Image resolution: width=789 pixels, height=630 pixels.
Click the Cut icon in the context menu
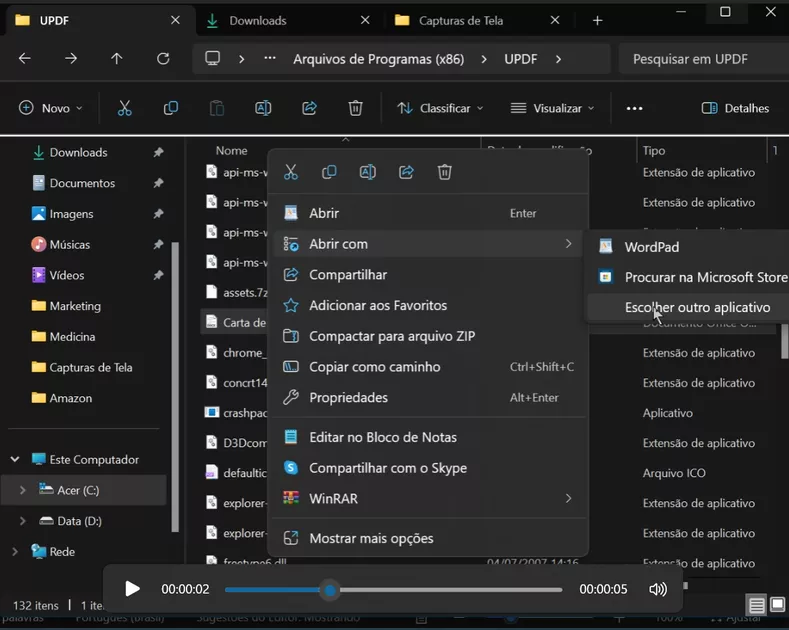(291, 172)
